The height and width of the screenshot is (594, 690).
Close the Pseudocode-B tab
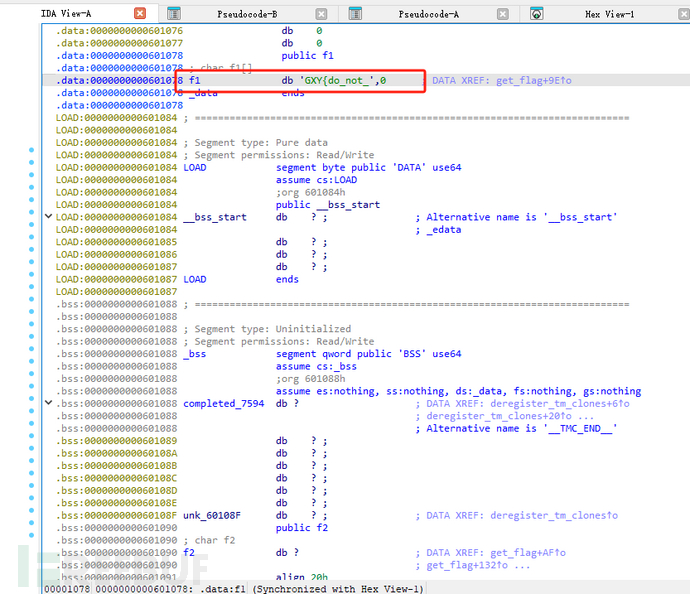pos(321,13)
